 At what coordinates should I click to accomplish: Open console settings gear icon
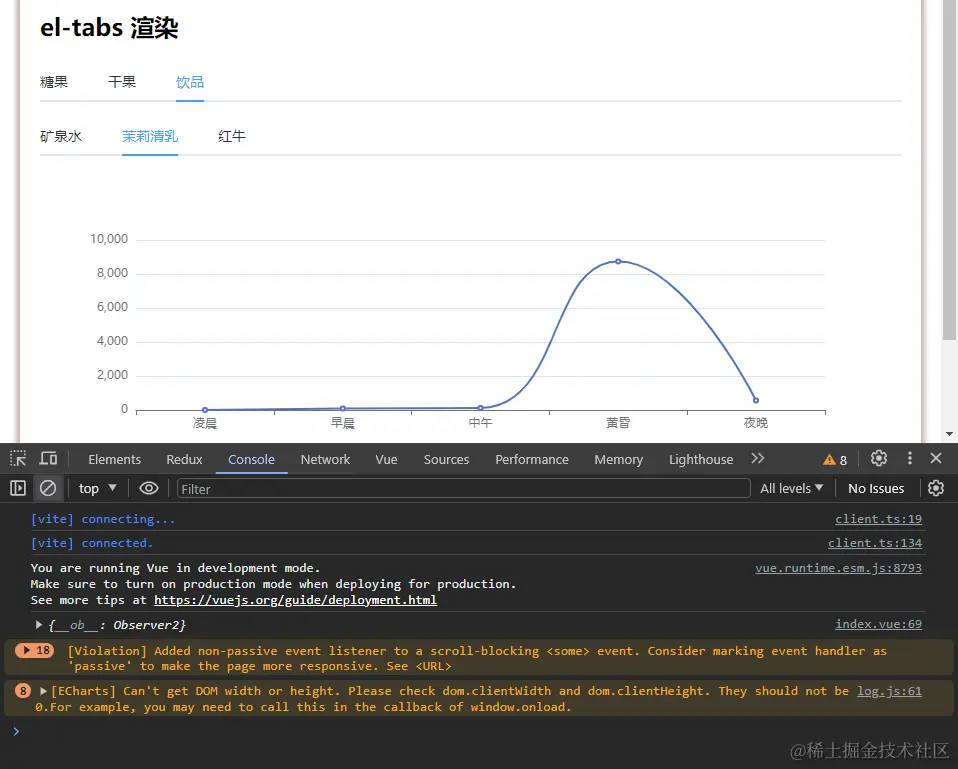pos(936,488)
